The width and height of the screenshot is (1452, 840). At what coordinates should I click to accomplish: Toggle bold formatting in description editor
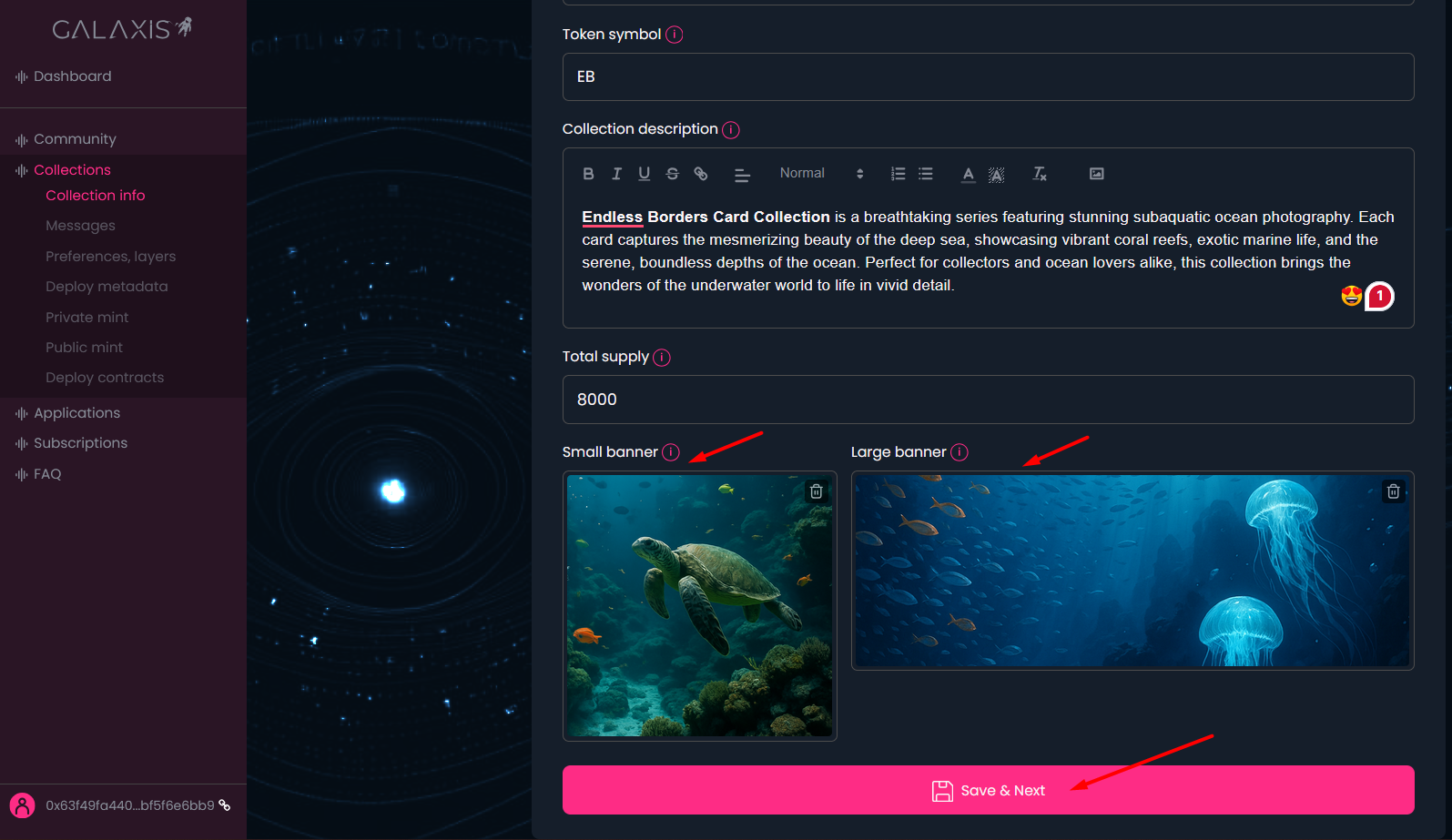pos(588,174)
